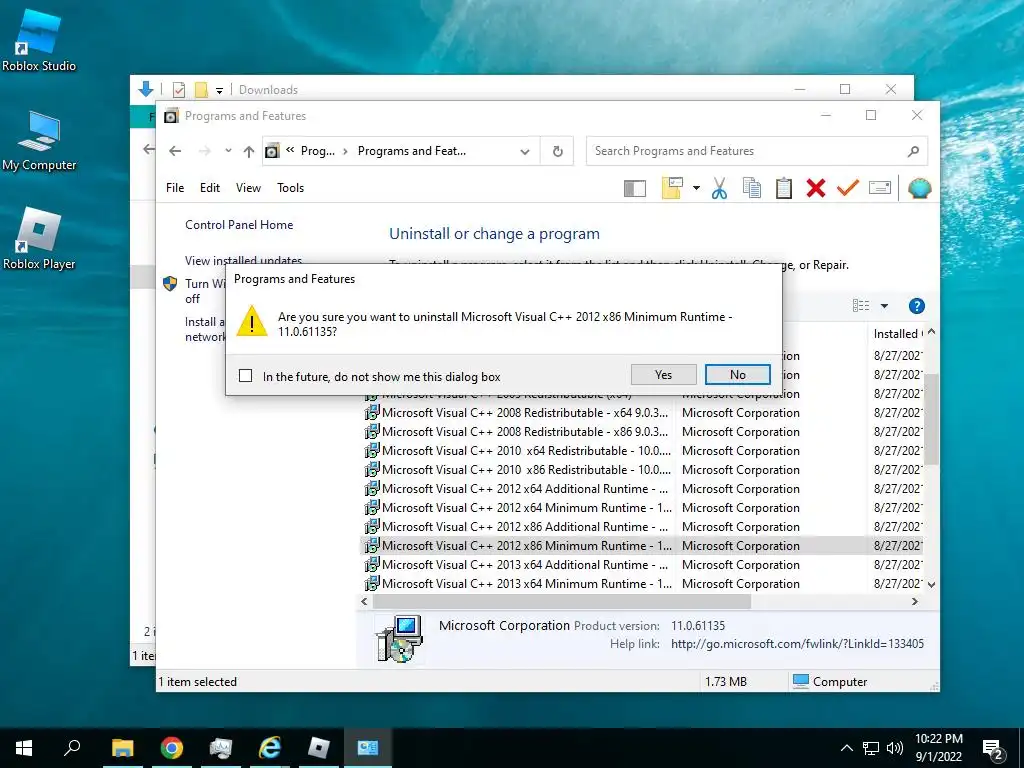
Task: Confirm uninstall by clicking Yes
Action: (664, 375)
